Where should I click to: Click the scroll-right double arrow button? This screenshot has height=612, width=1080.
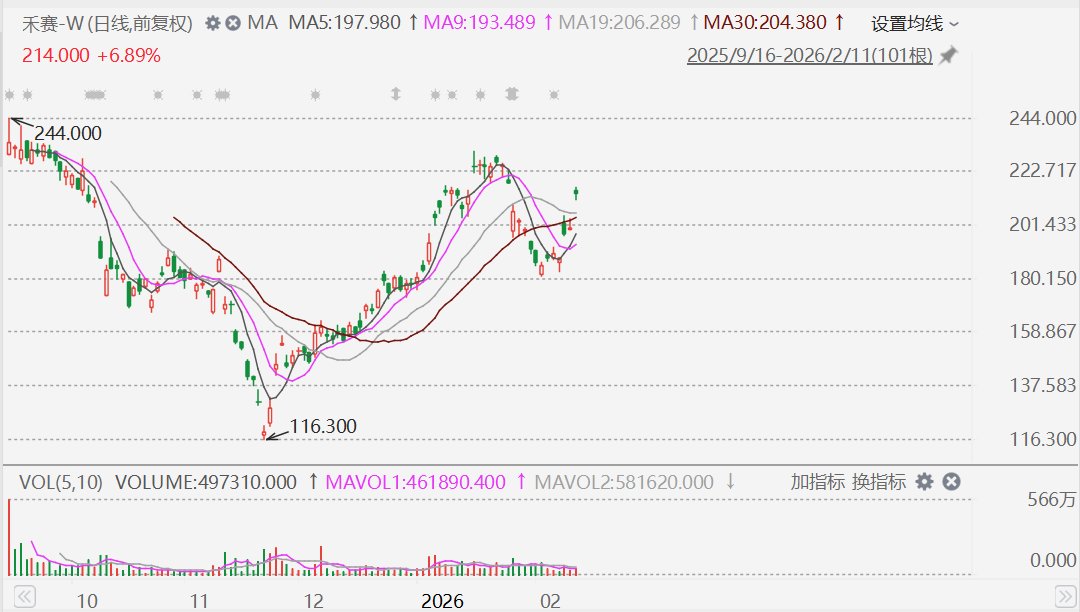[1065, 596]
